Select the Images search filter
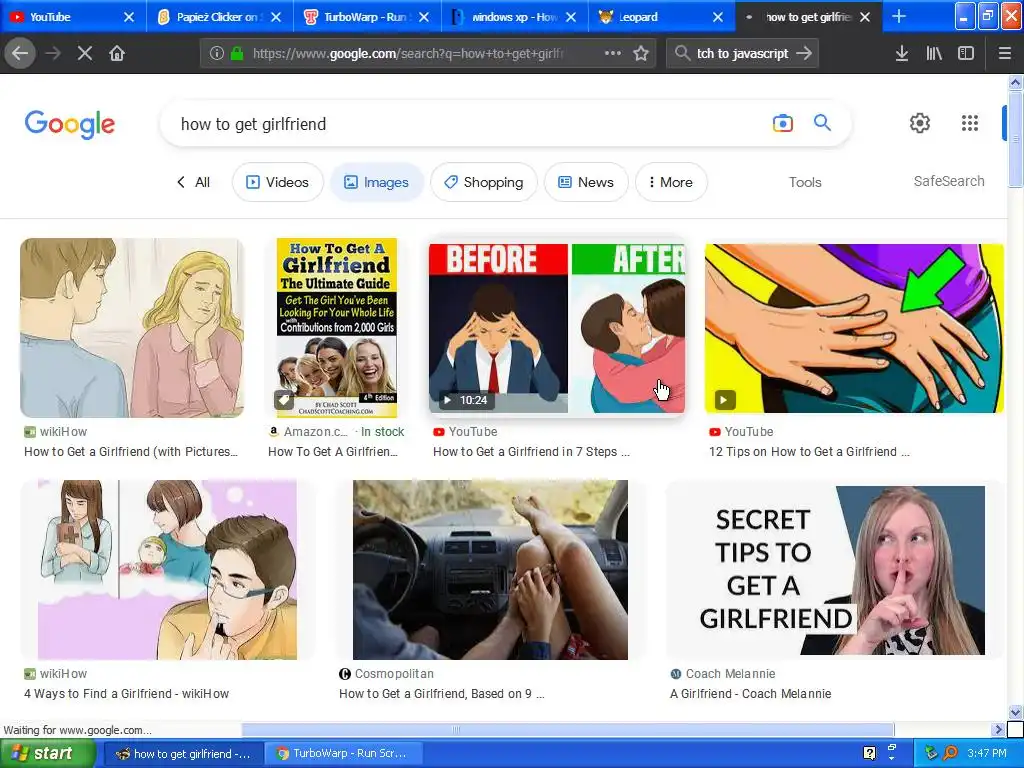Image resolution: width=1024 pixels, height=768 pixels. click(377, 182)
